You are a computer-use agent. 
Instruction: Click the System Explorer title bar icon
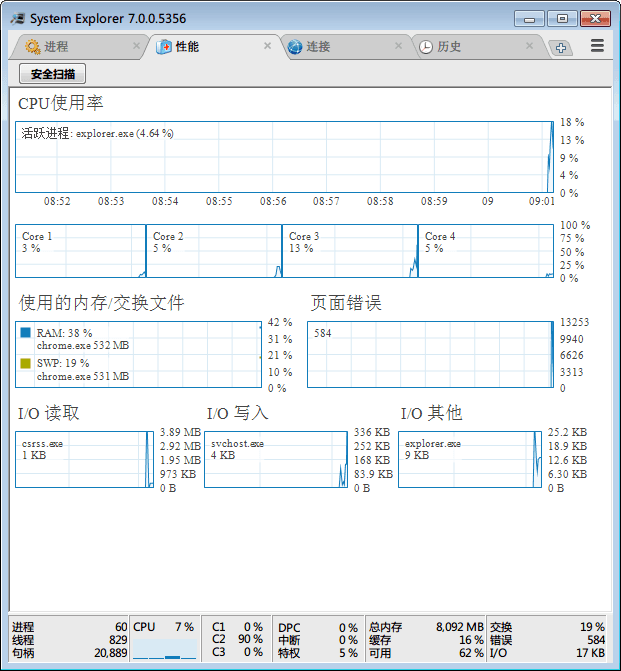18,18
